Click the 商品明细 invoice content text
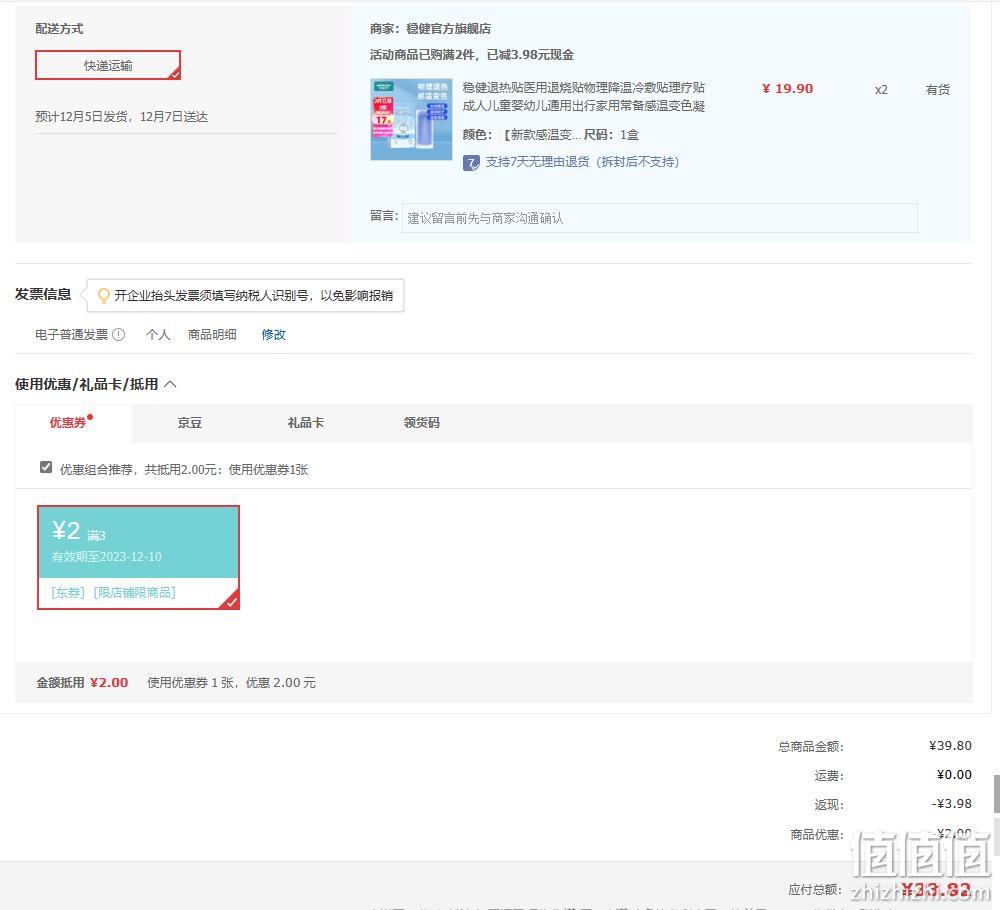Image resolution: width=1000 pixels, height=910 pixels. (212, 334)
